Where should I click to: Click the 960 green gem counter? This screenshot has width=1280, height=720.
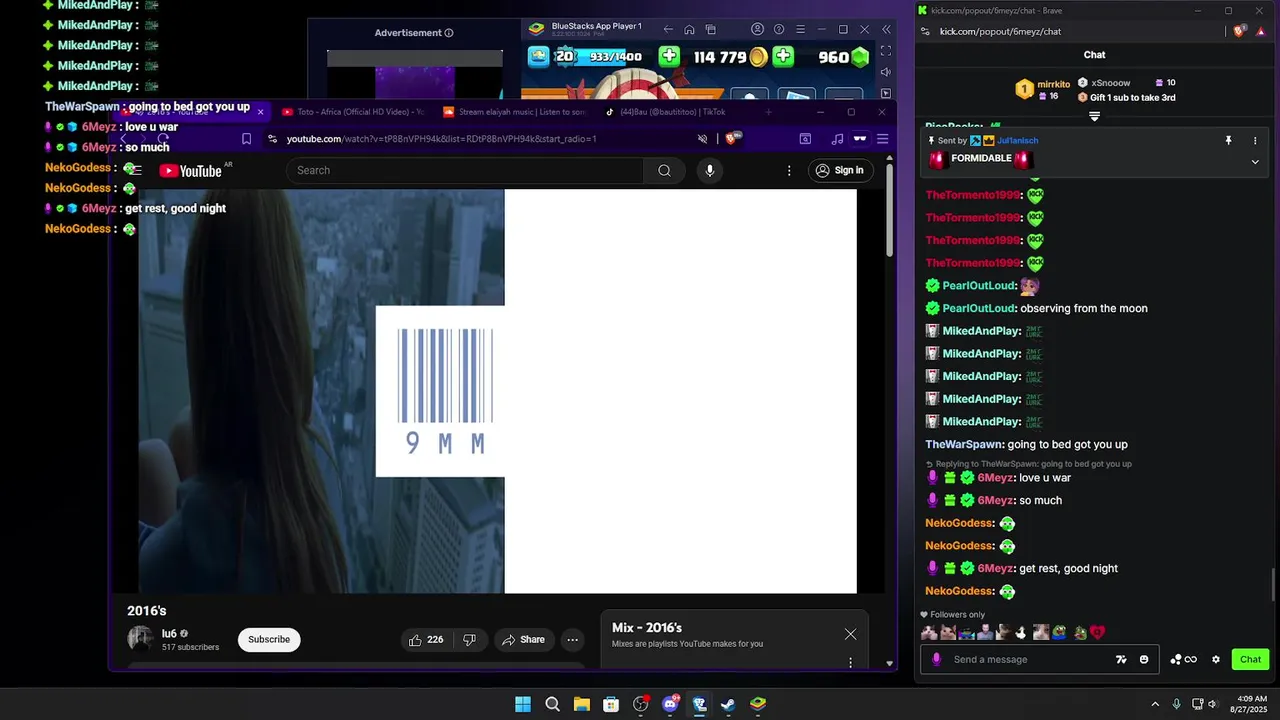pyautogui.click(x=845, y=57)
